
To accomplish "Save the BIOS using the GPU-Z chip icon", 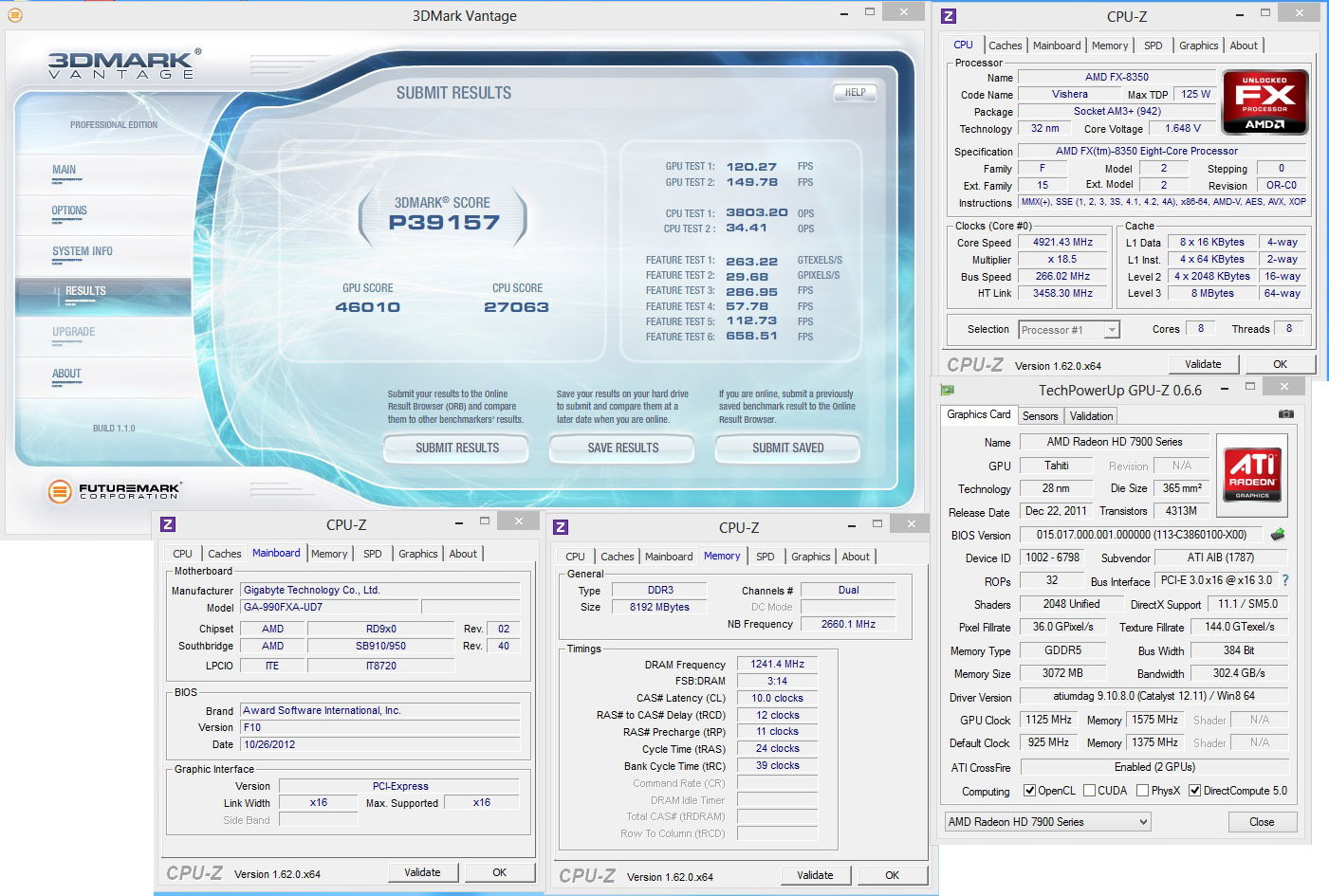I will click(1278, 535).
